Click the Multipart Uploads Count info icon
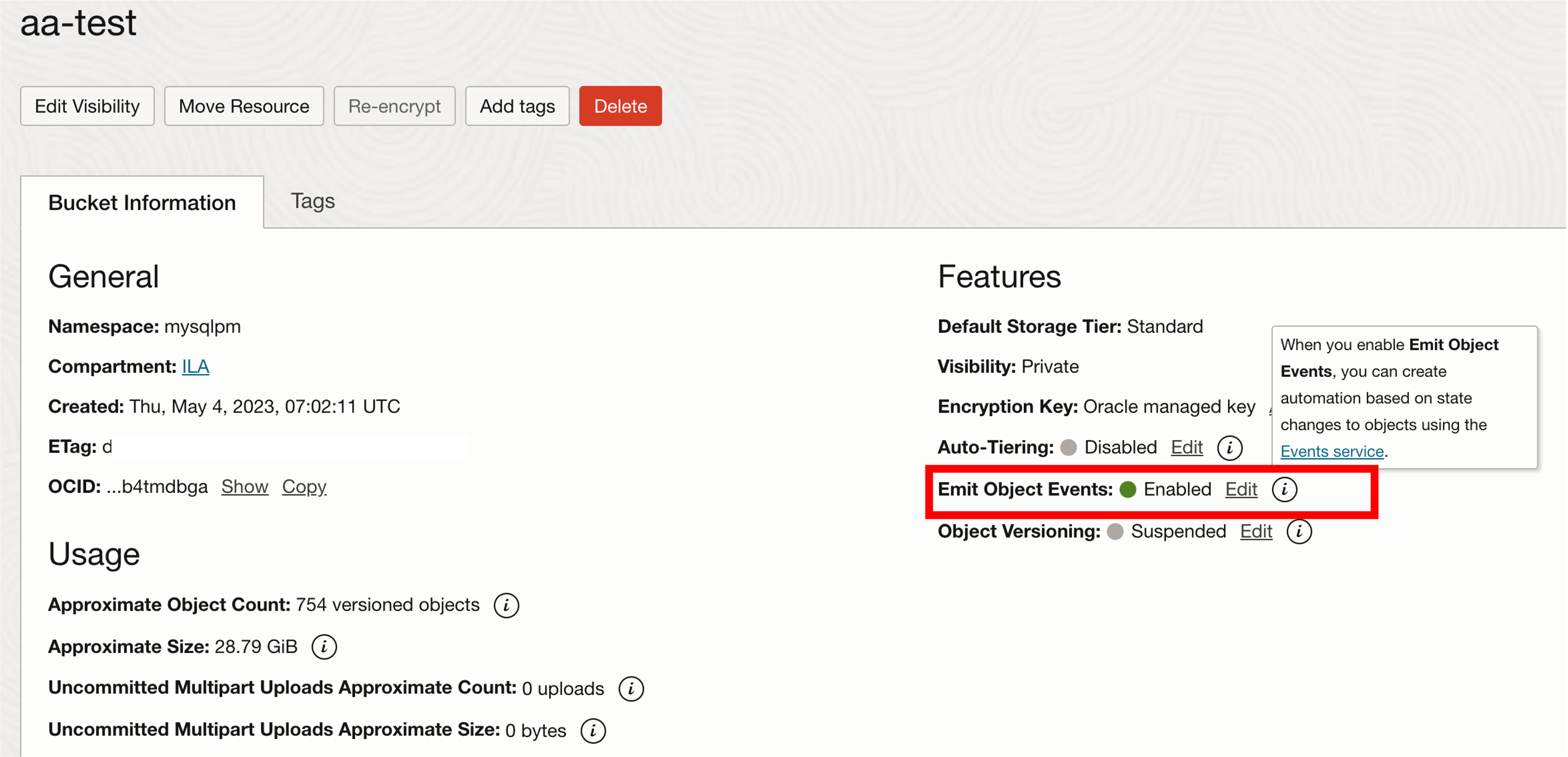The width and height of the screenshot is (1568, 757). tap(631, 688)
